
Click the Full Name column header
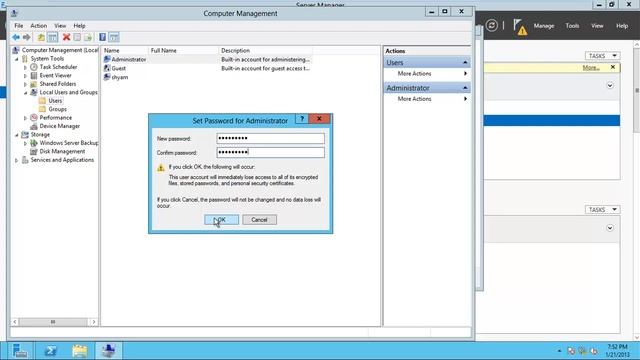[183, 51]
